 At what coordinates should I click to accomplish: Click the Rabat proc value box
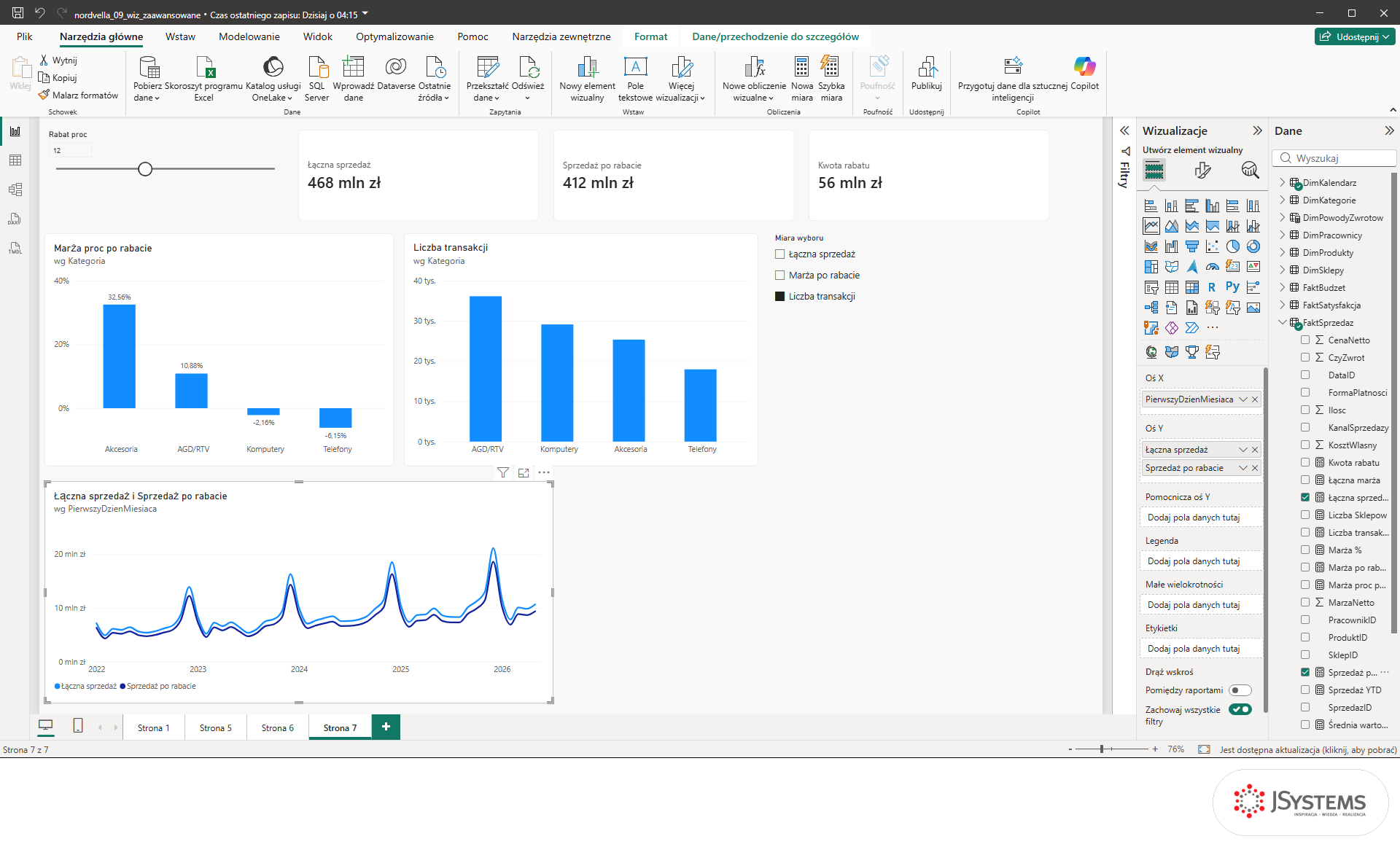tap(70, 150)
